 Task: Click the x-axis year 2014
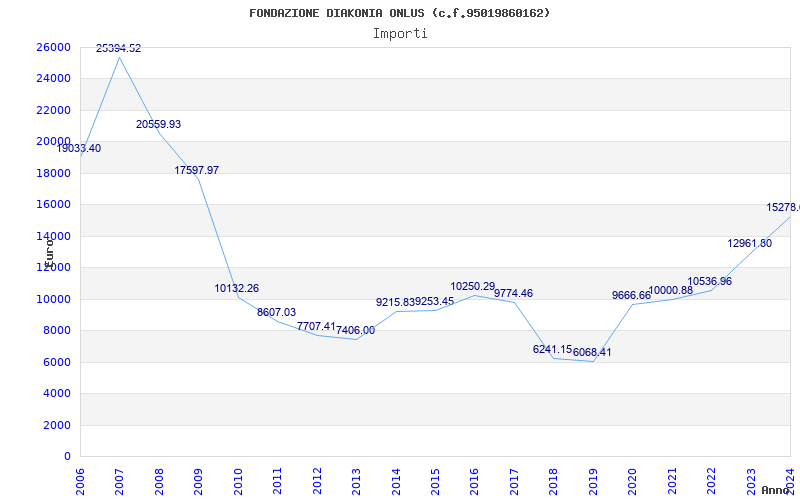pyautogui.click(x=396, y=481)
